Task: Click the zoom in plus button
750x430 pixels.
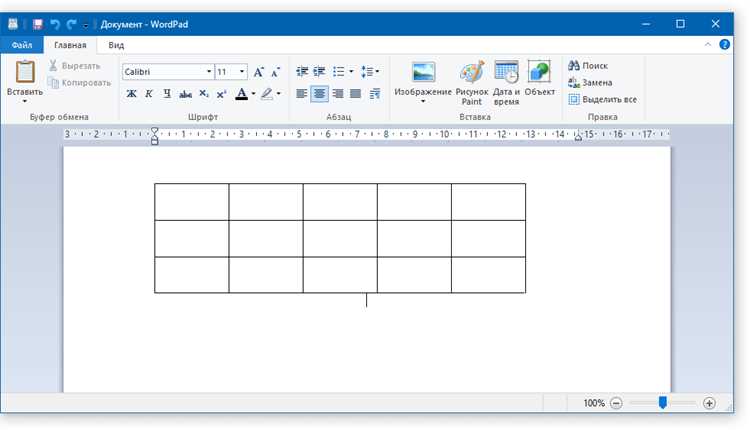Action: (709, 403)
